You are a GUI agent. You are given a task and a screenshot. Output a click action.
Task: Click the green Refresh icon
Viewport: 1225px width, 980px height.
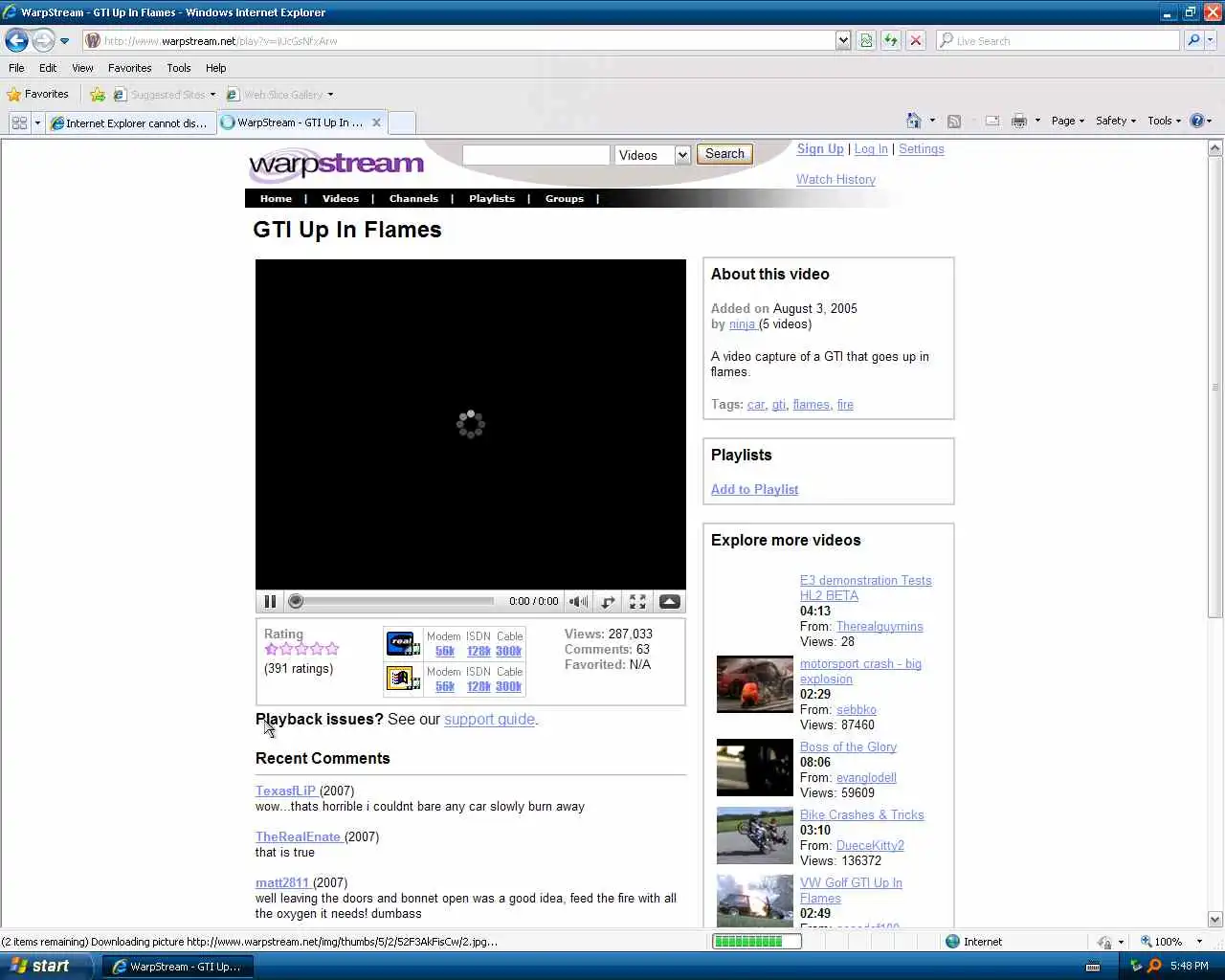891,40
